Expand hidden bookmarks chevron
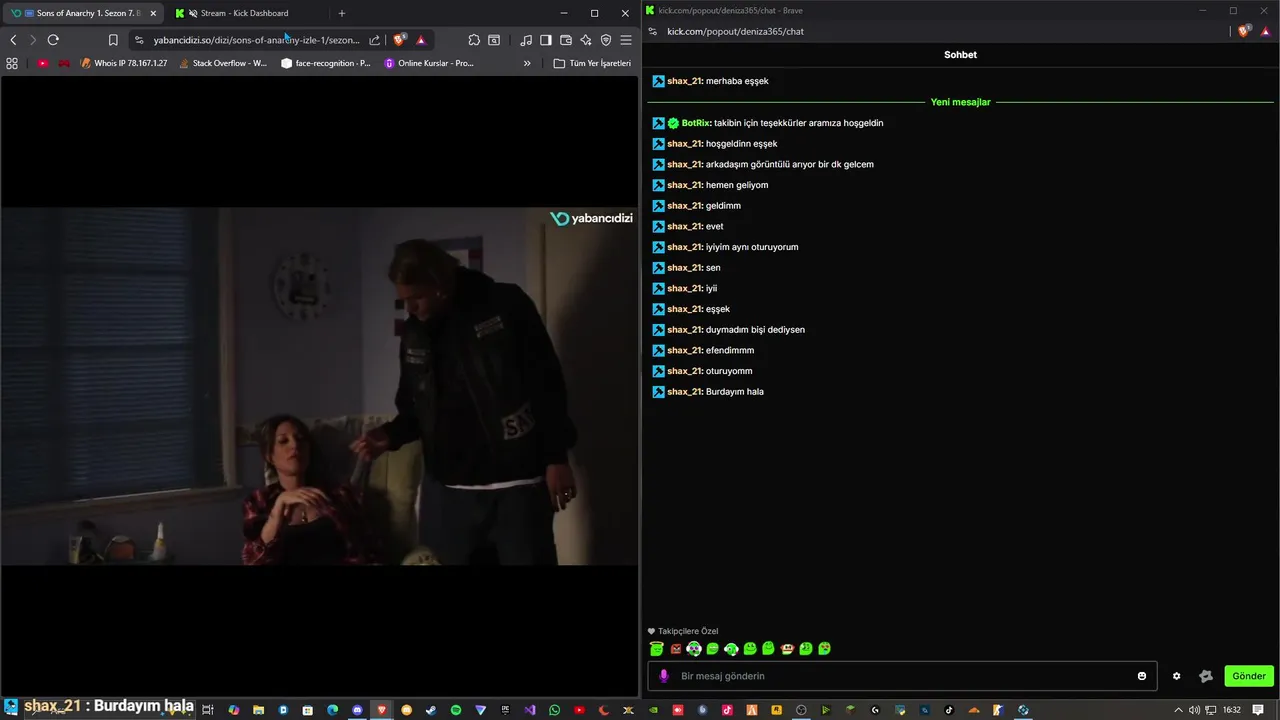 pos(527,63)
